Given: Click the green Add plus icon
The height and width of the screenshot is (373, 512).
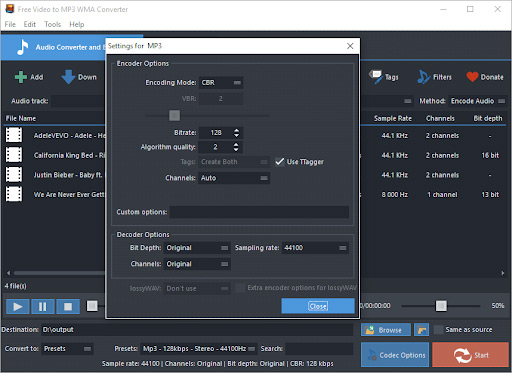Looking at the screenshot, I should point(21,77).
